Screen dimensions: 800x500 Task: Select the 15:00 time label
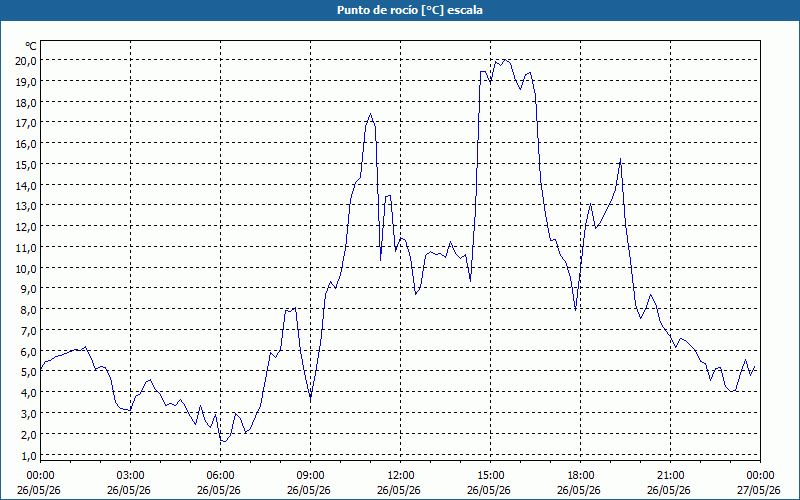(490, 476)
